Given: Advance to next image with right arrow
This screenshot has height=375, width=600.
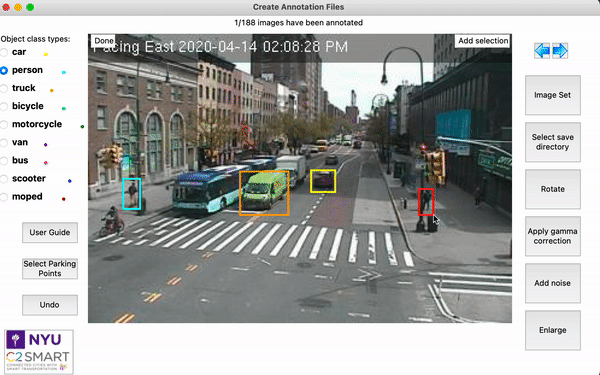Looking at the screenshot, I should [560, 51].
